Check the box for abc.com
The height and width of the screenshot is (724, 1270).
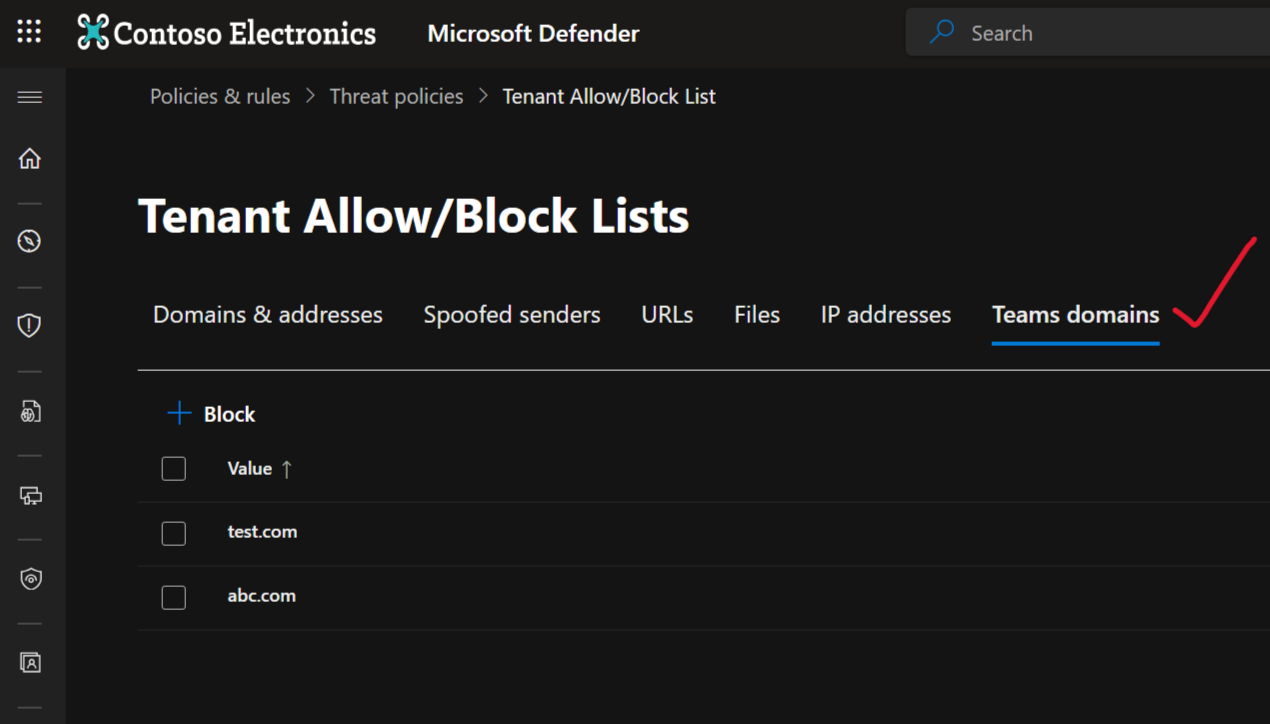click(x=174, y=597)
